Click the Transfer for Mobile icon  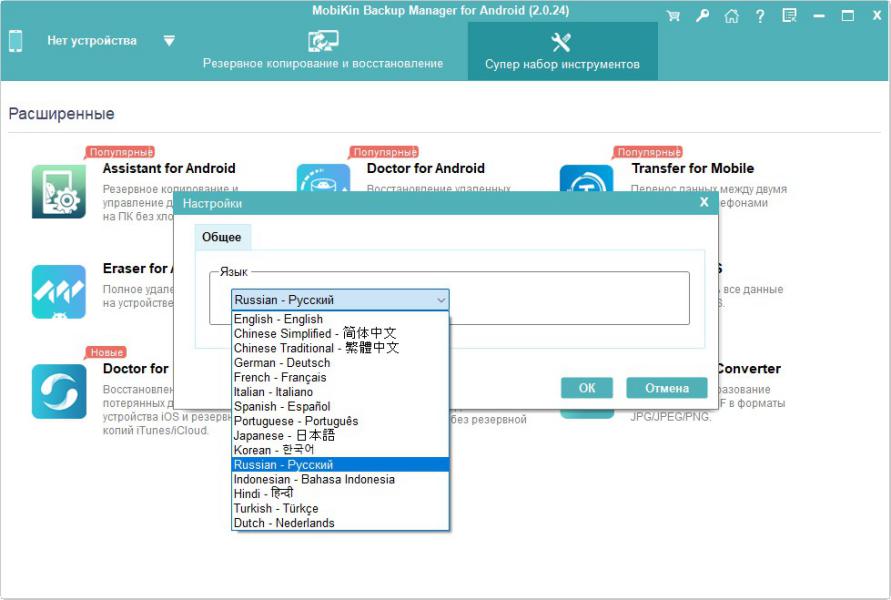(586, 185)
